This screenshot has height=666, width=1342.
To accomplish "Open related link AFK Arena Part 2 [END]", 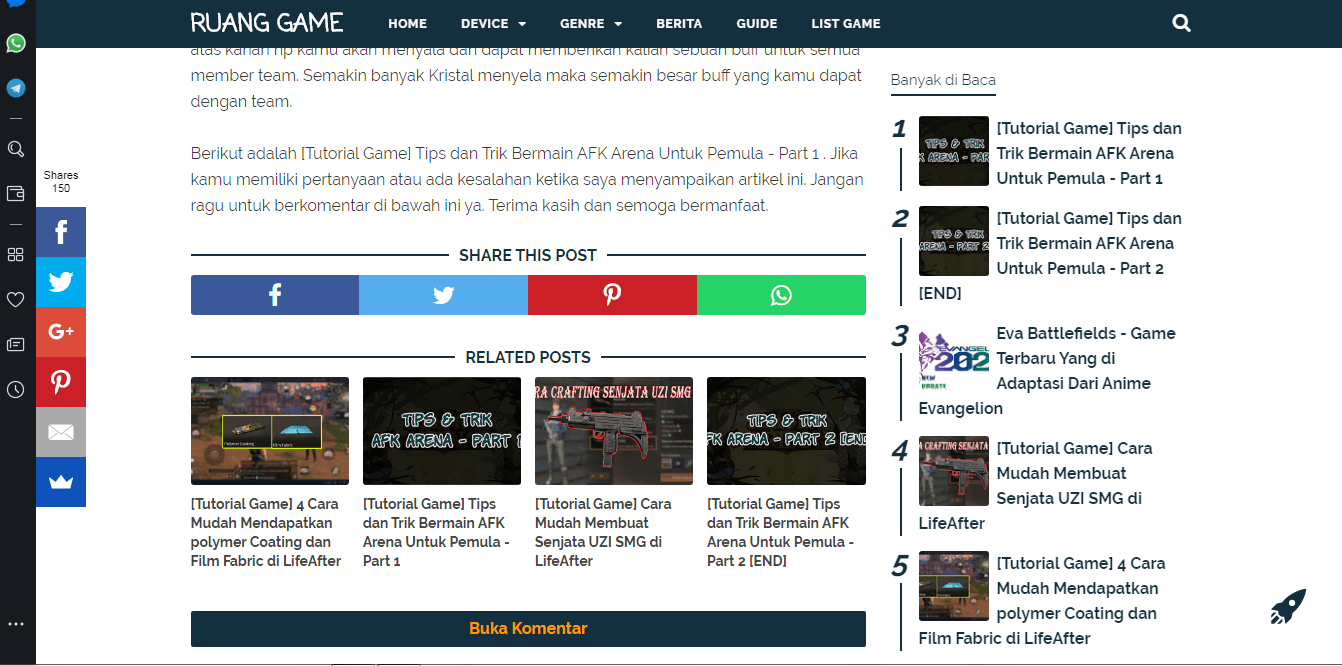I will [x=780, y=532].
